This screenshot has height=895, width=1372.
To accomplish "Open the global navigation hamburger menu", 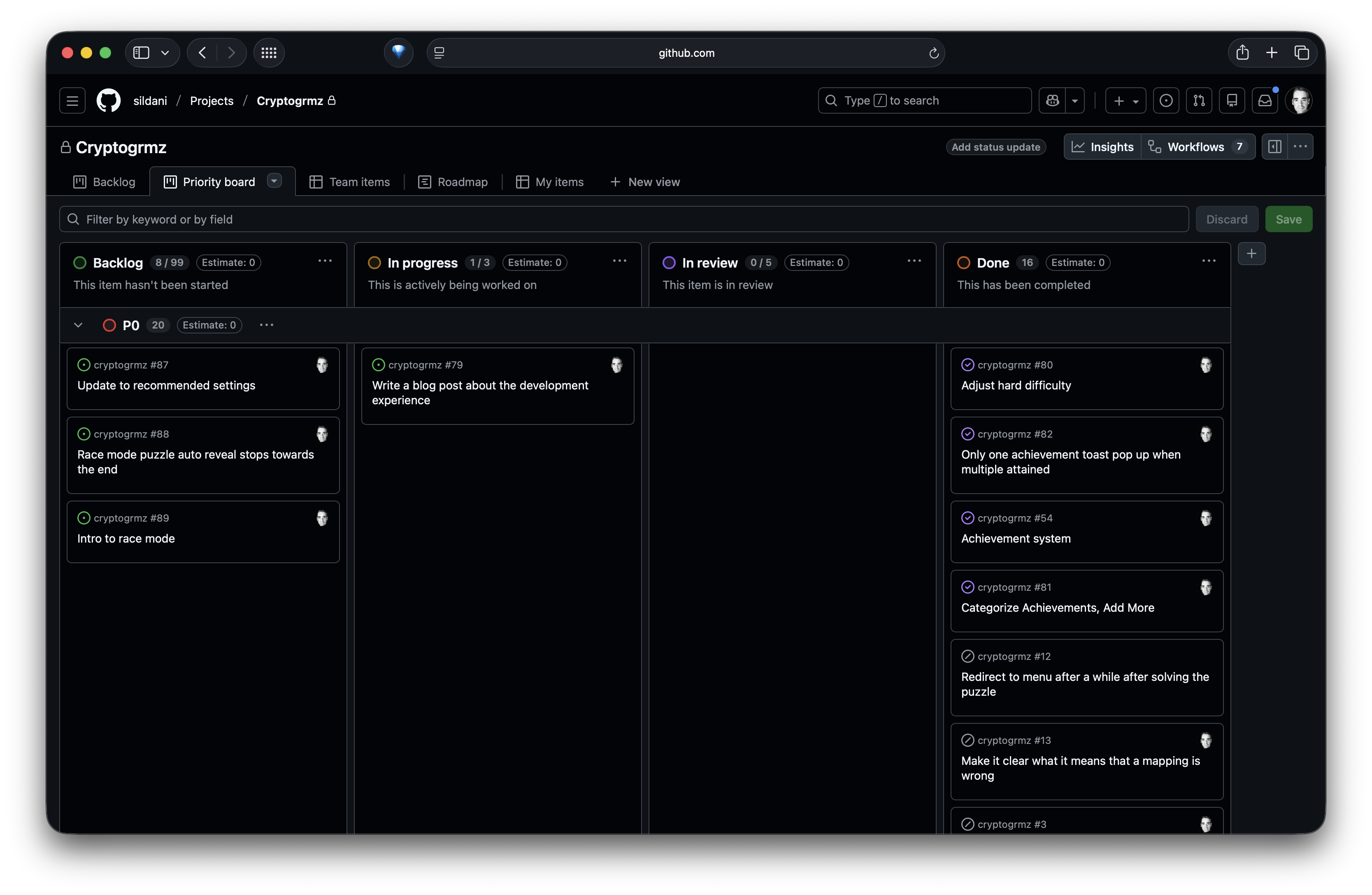I will (72, 100).
